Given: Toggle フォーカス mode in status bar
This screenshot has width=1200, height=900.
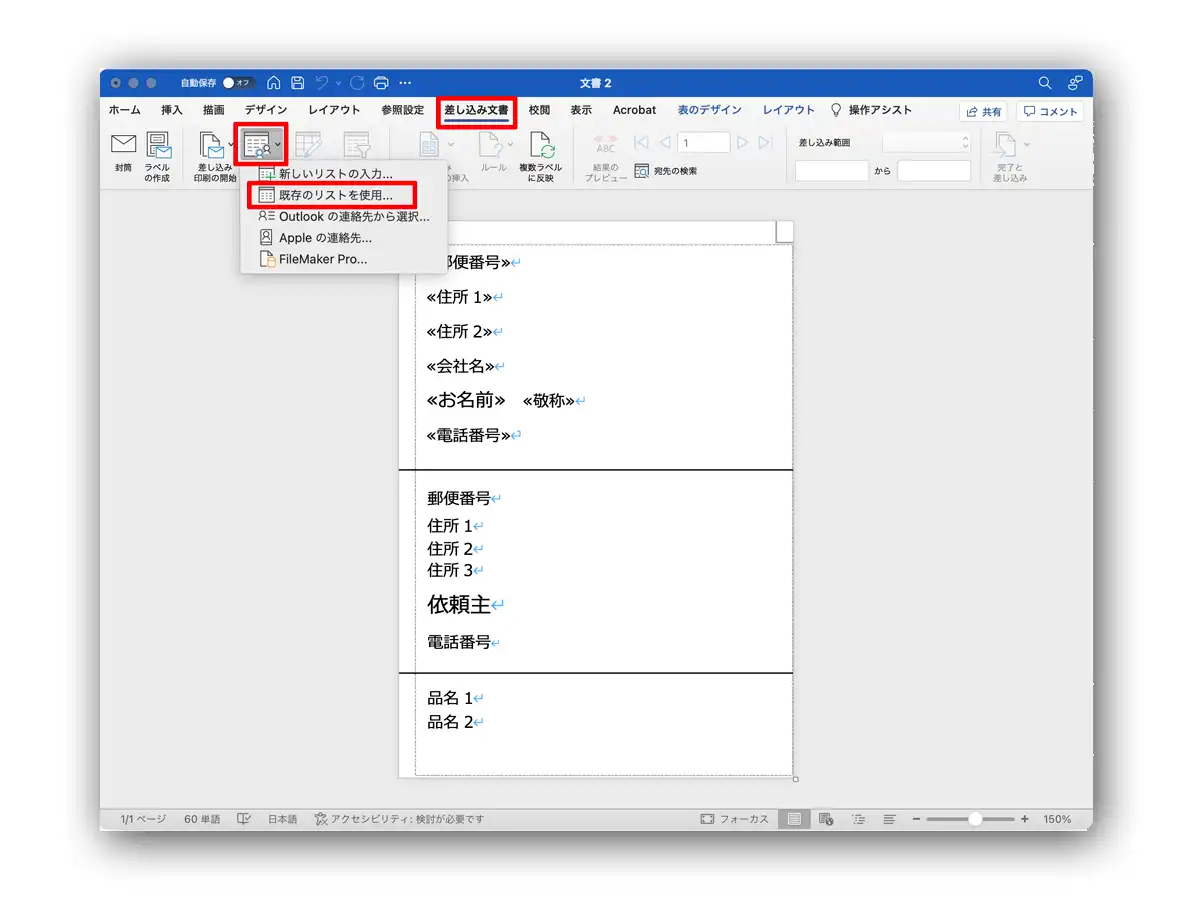Looking at the screenshot, I should [735, 819].
